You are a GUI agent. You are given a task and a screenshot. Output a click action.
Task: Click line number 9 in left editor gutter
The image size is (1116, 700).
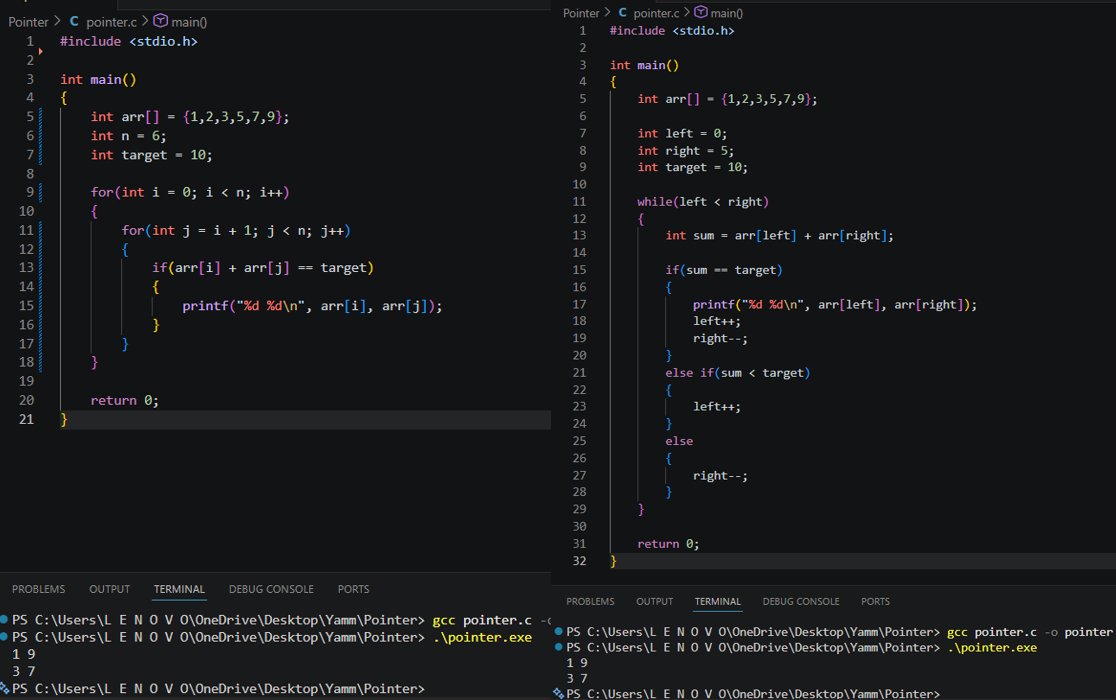30,192
